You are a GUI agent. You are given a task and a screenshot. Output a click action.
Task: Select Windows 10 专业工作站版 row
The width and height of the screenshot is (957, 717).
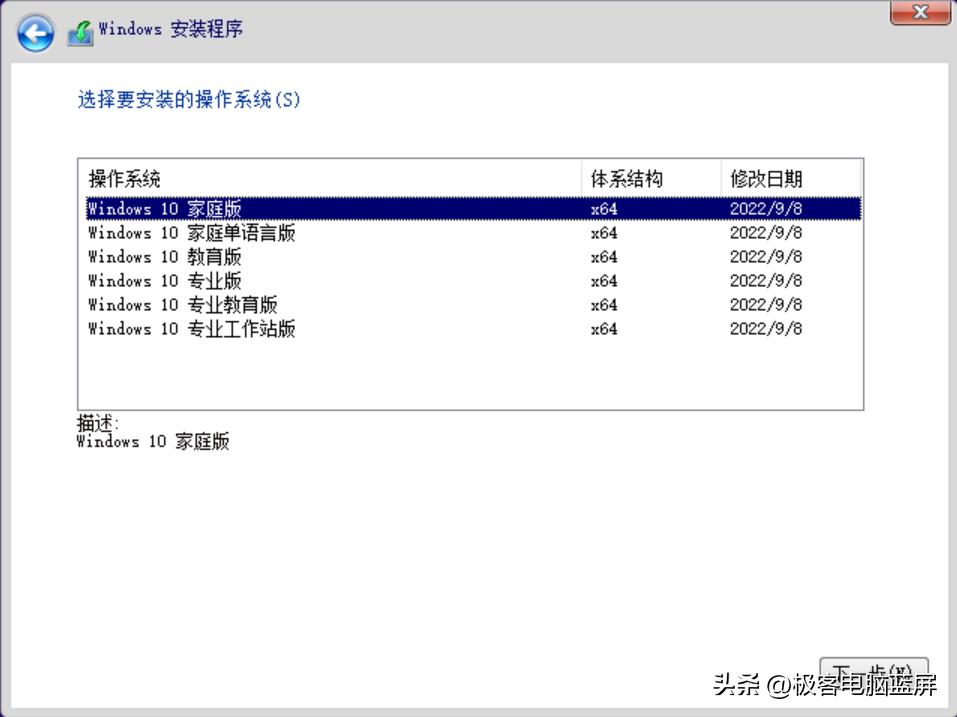click(474, 328)
